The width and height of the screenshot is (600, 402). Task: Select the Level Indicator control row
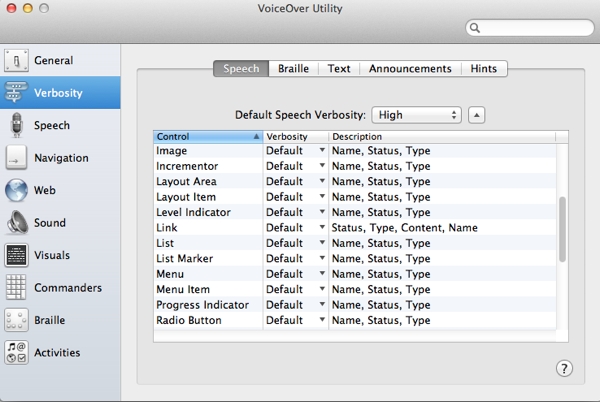[x=355, y=212]
